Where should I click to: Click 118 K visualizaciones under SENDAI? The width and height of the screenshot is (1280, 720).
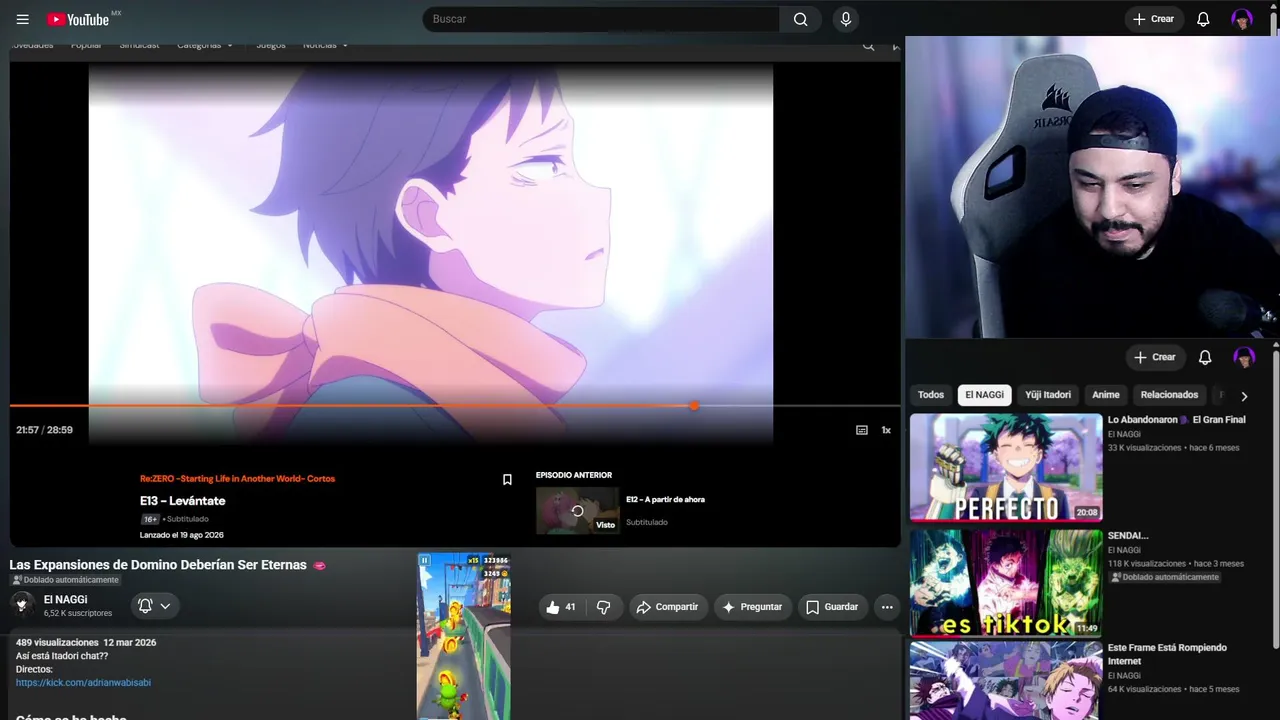1146,564
